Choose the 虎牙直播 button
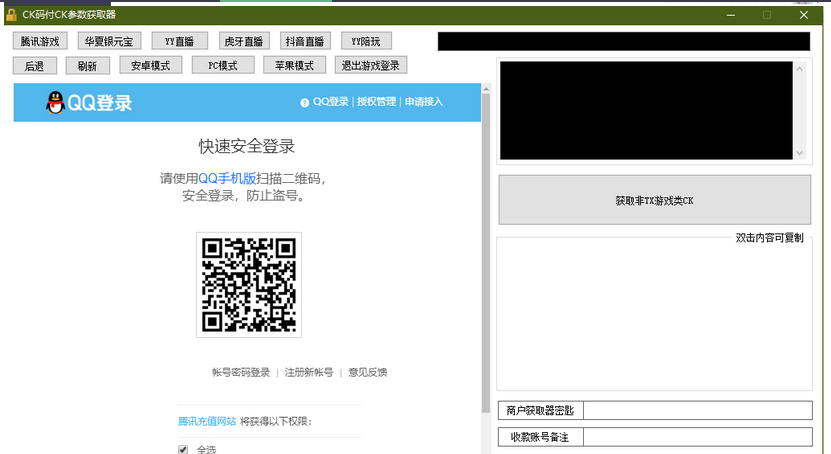Image resolution: width=831 pixels, height=454 pixels. 244,41
